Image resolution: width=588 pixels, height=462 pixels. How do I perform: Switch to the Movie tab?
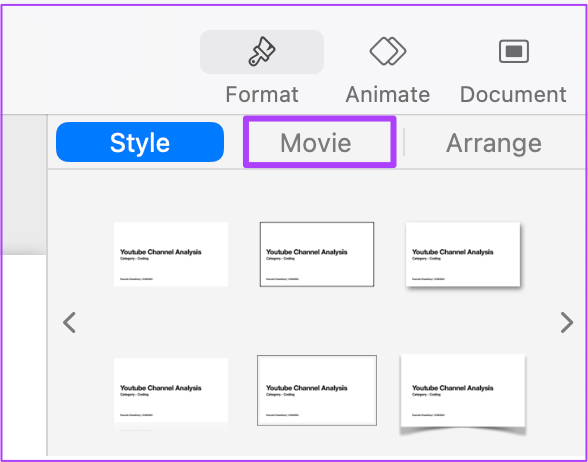[316, 142]
